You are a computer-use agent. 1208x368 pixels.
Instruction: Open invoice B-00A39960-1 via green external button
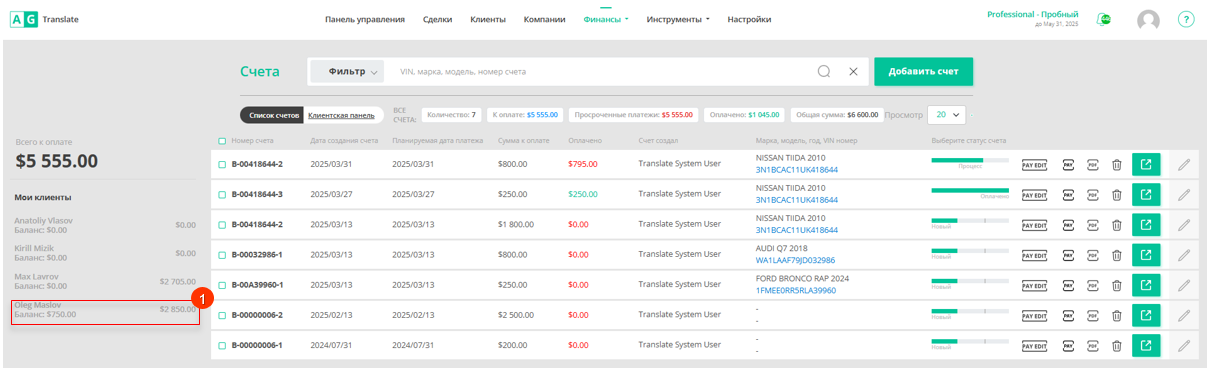pos(1146,284)
